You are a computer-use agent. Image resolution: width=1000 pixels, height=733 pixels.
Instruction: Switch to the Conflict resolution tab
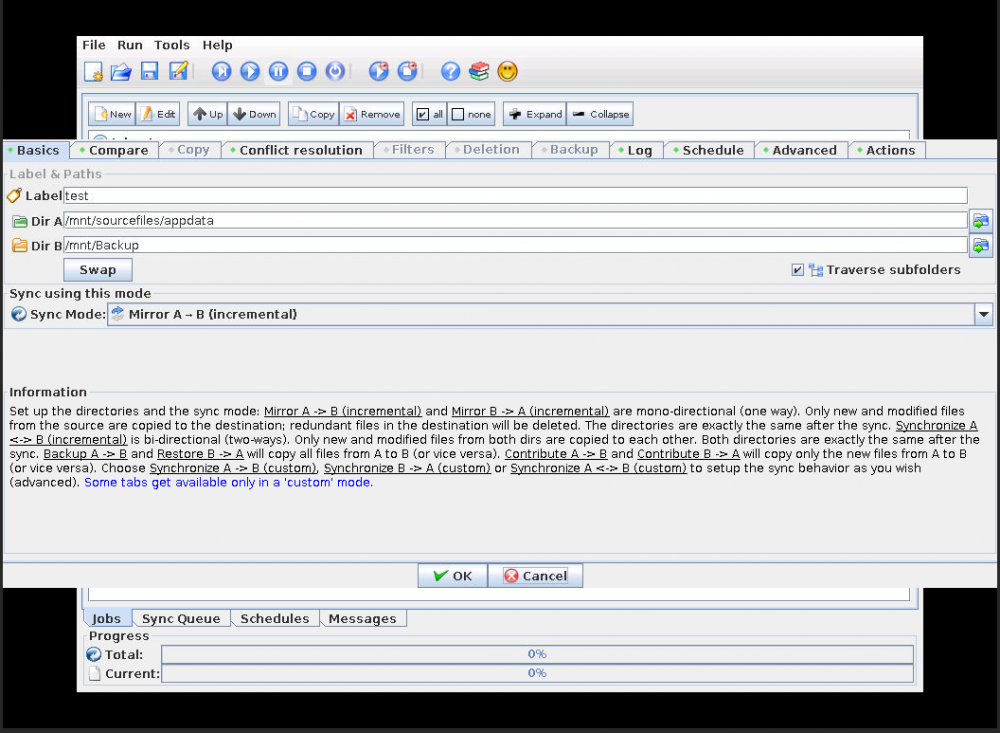[x=297, y=151]
